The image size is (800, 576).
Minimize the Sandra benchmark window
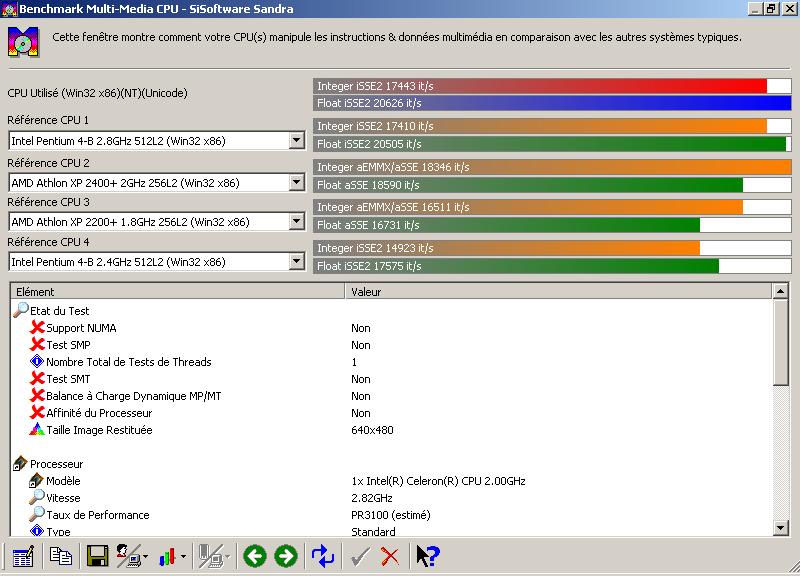[756, 9]
